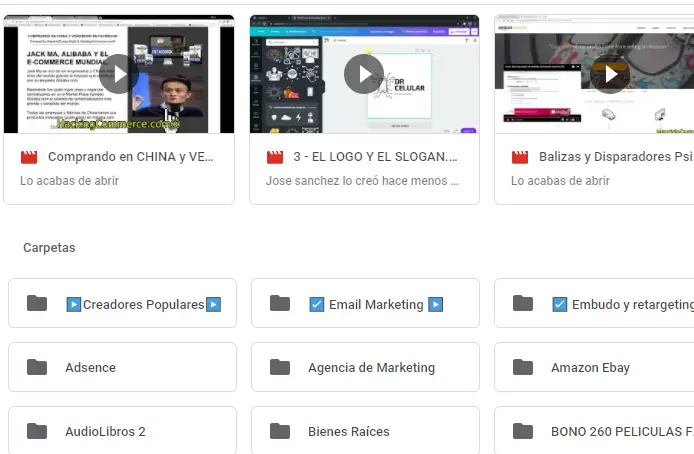Click the video file icon beside 3 - EL LOGO Y EL SLOGAN
Image resolution: width=694 pixels, height=454 pixels.
(x=275, y=157)
